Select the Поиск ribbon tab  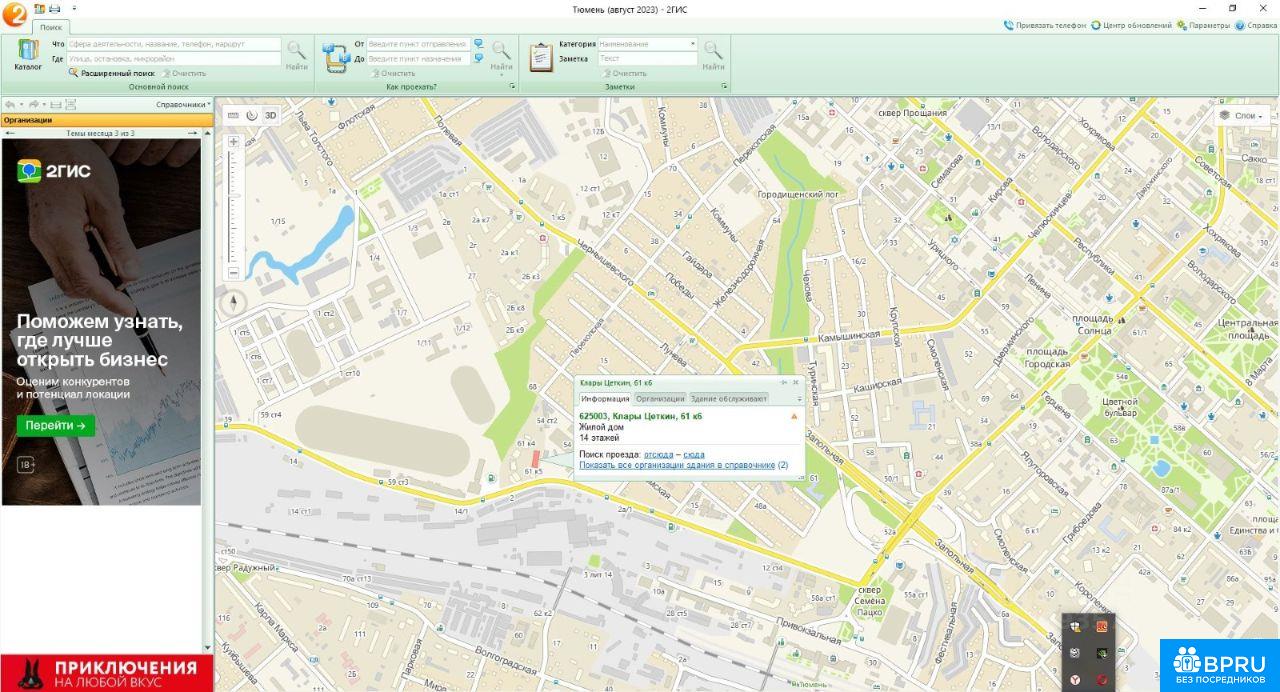coord(51,27)
